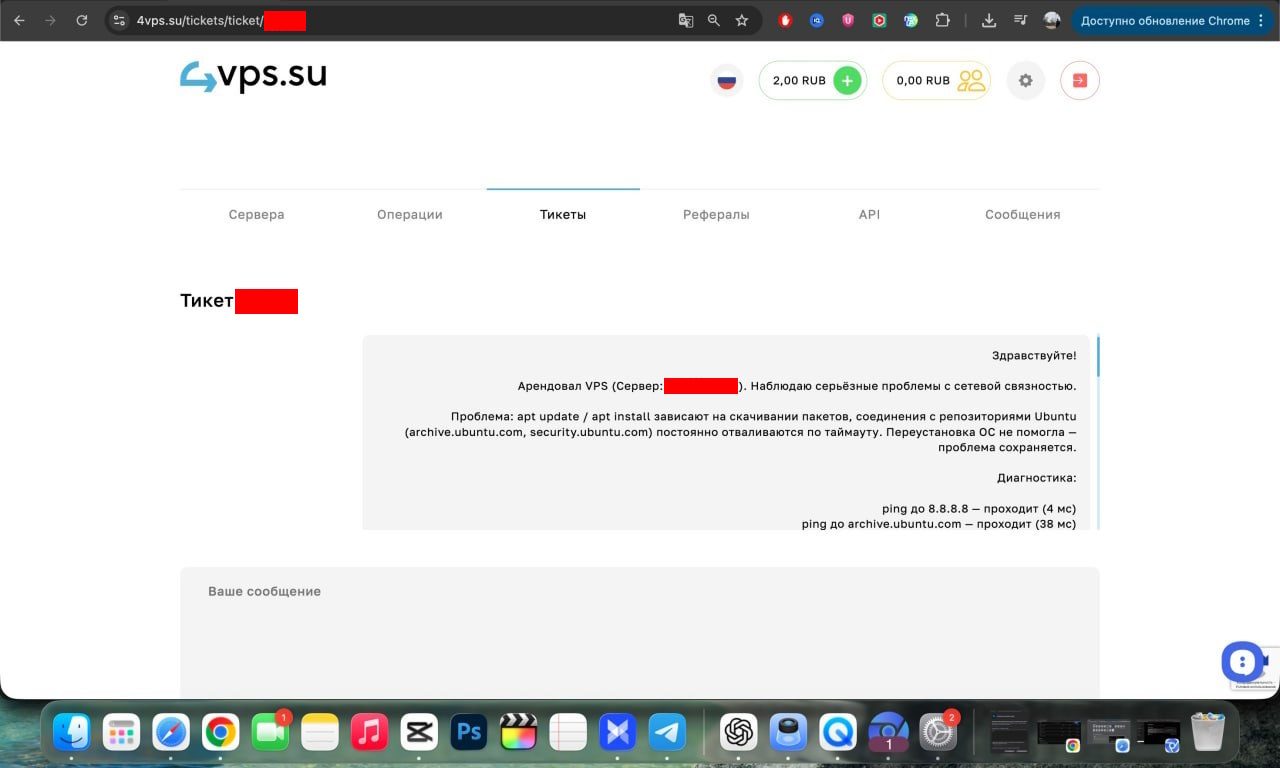Click Доступно обновление Chrome button

coord(1164,20)
